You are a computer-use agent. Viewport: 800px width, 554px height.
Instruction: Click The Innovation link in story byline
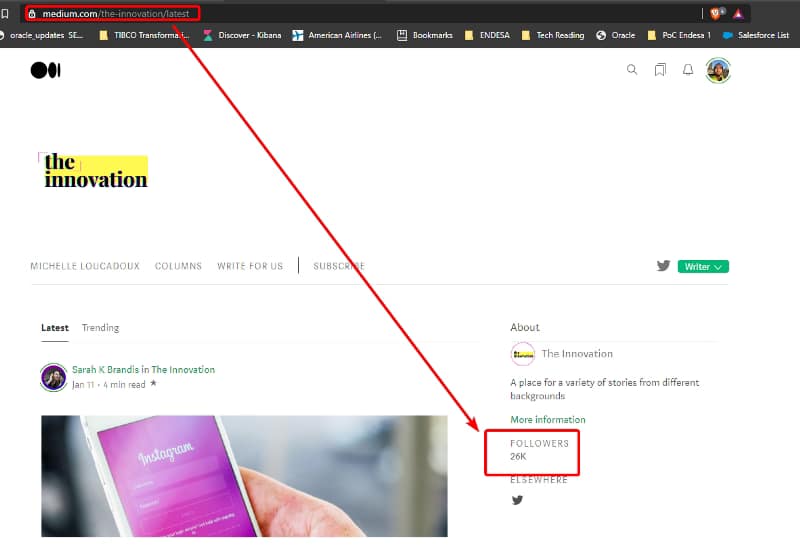tap(183, 369)
